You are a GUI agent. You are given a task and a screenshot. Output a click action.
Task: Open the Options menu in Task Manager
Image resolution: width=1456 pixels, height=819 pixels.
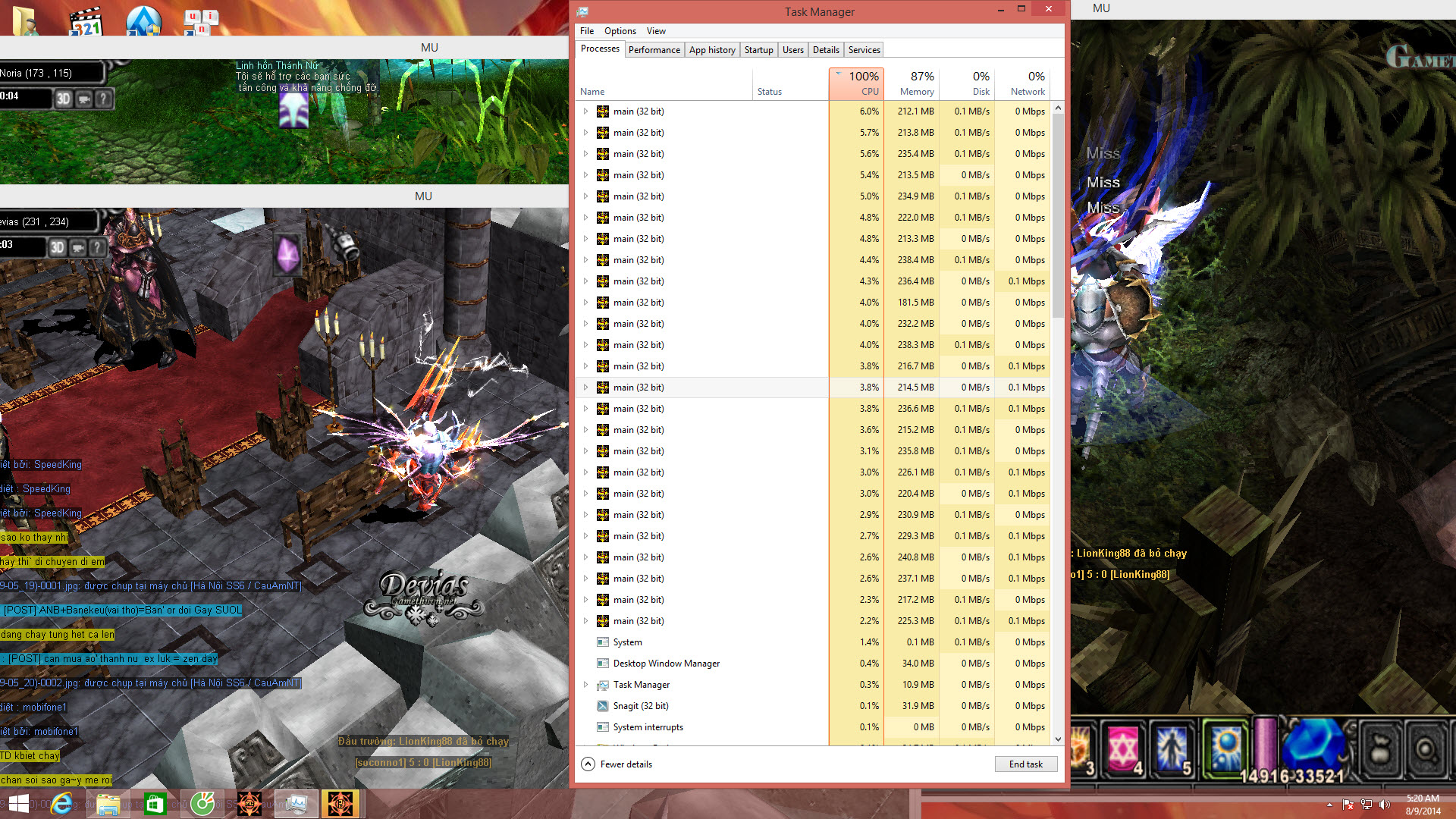620,31
